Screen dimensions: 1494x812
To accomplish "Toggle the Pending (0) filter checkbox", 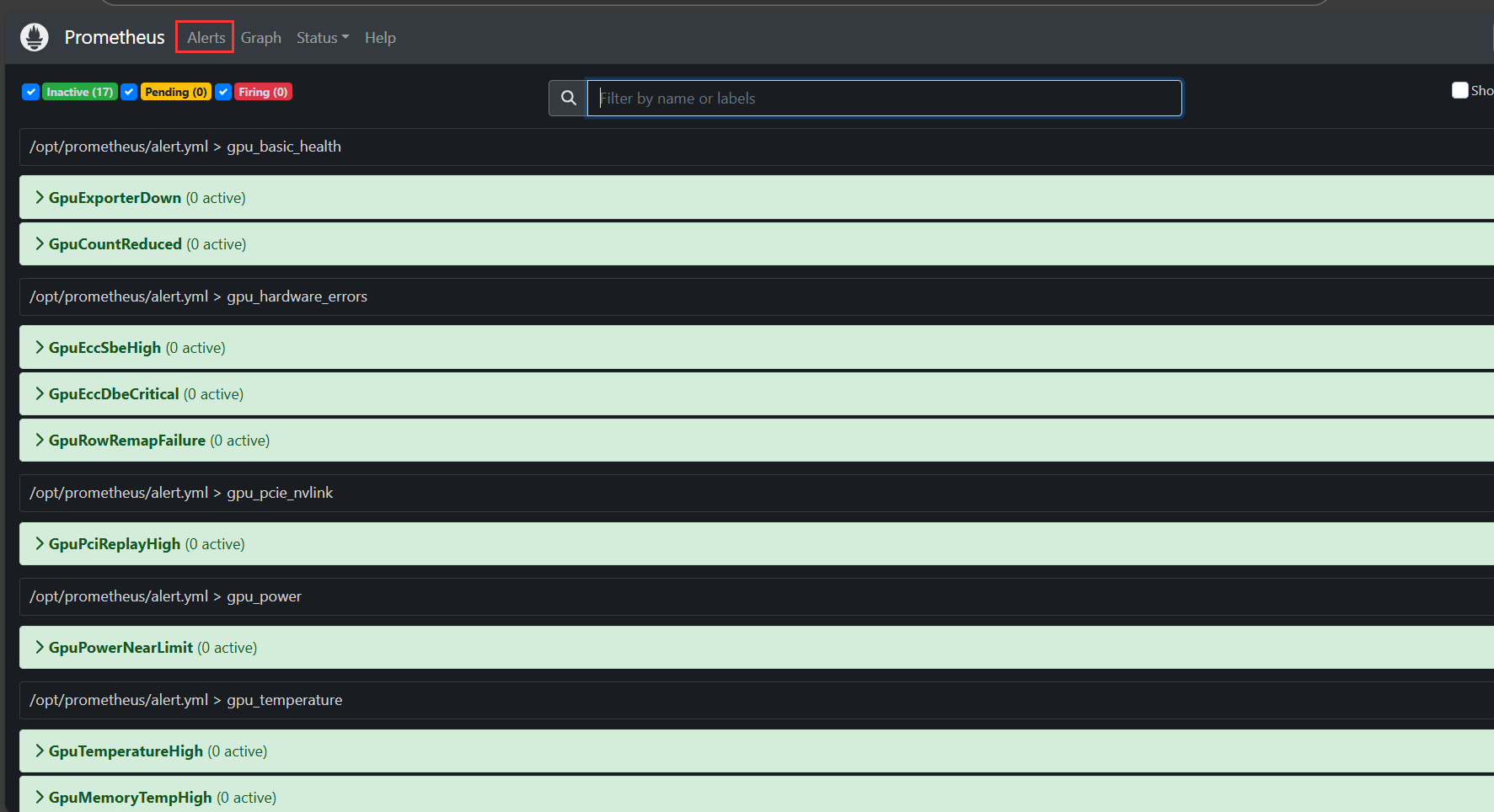I will click(129, 92).
